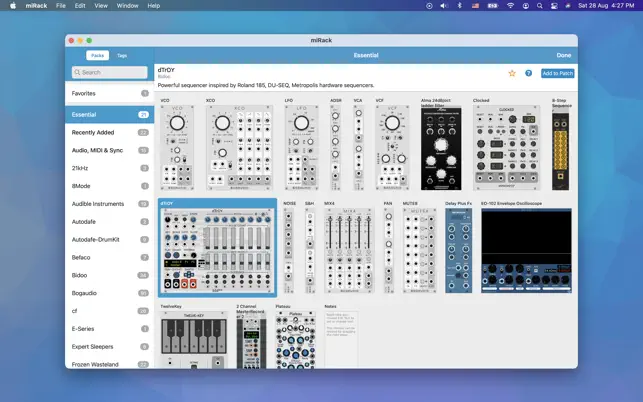Select the highlighted dTrOY sequencer thumbnail
The image size is (643, 402).
tap(217, 250)
